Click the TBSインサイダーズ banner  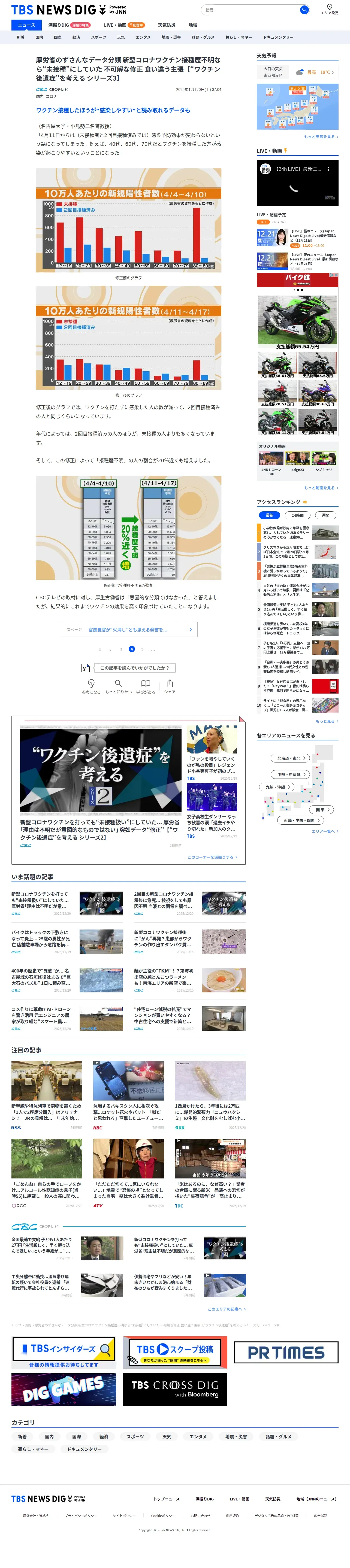point(64,1353)
